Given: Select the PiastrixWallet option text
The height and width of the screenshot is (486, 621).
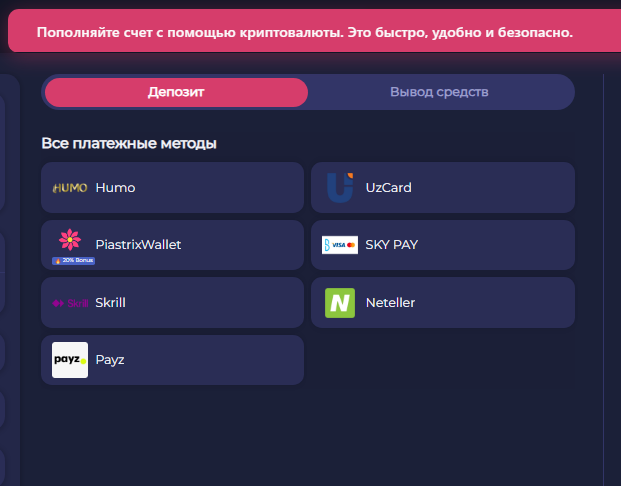Looking at the screenshot, I should coord(138,245).
